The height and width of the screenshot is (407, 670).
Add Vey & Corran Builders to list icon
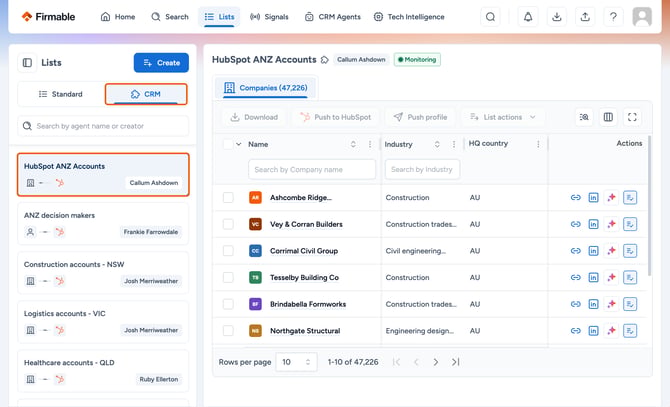click(630, 224)
